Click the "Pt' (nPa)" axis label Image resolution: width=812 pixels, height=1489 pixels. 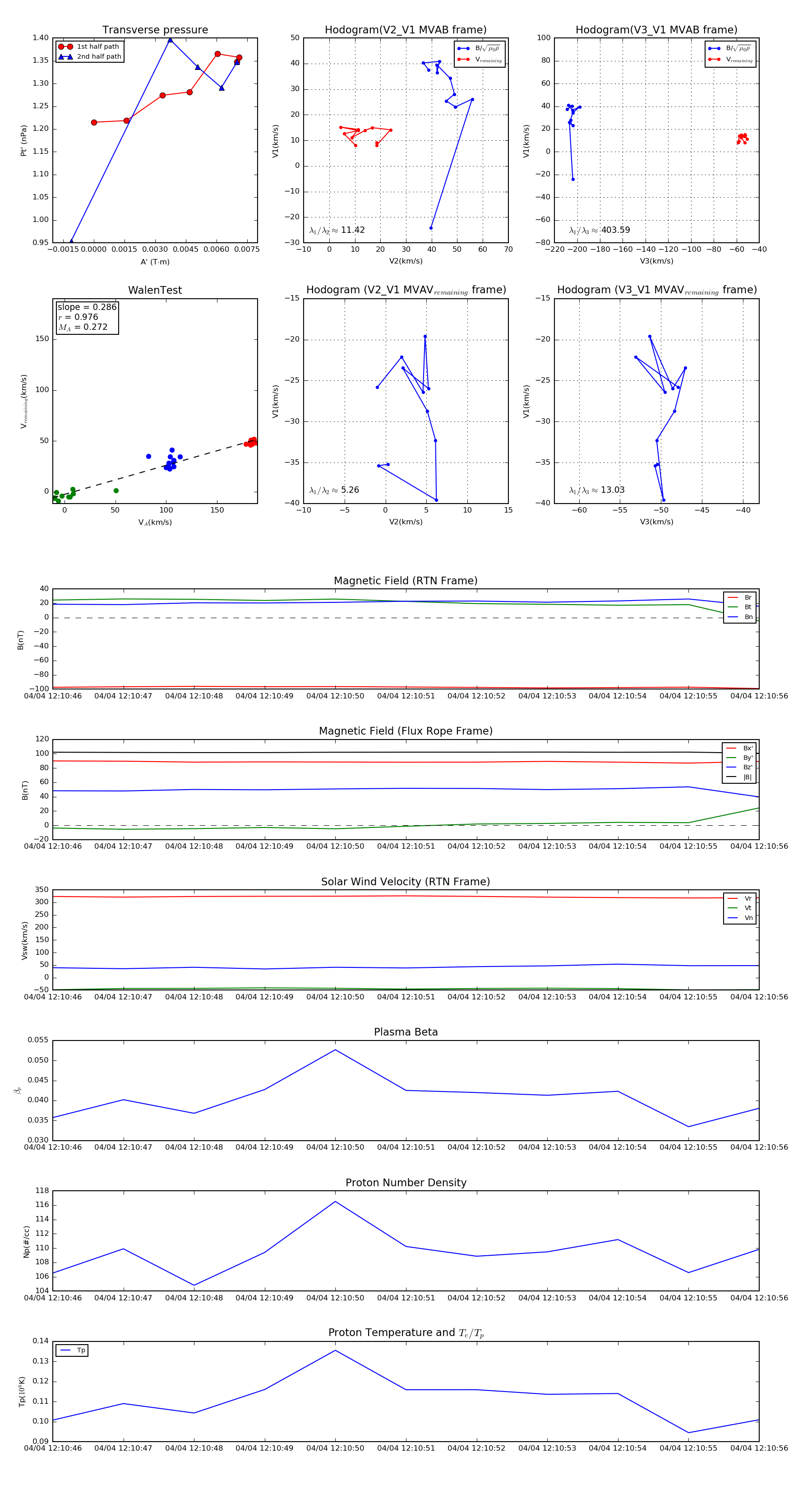tap(24, 140)
